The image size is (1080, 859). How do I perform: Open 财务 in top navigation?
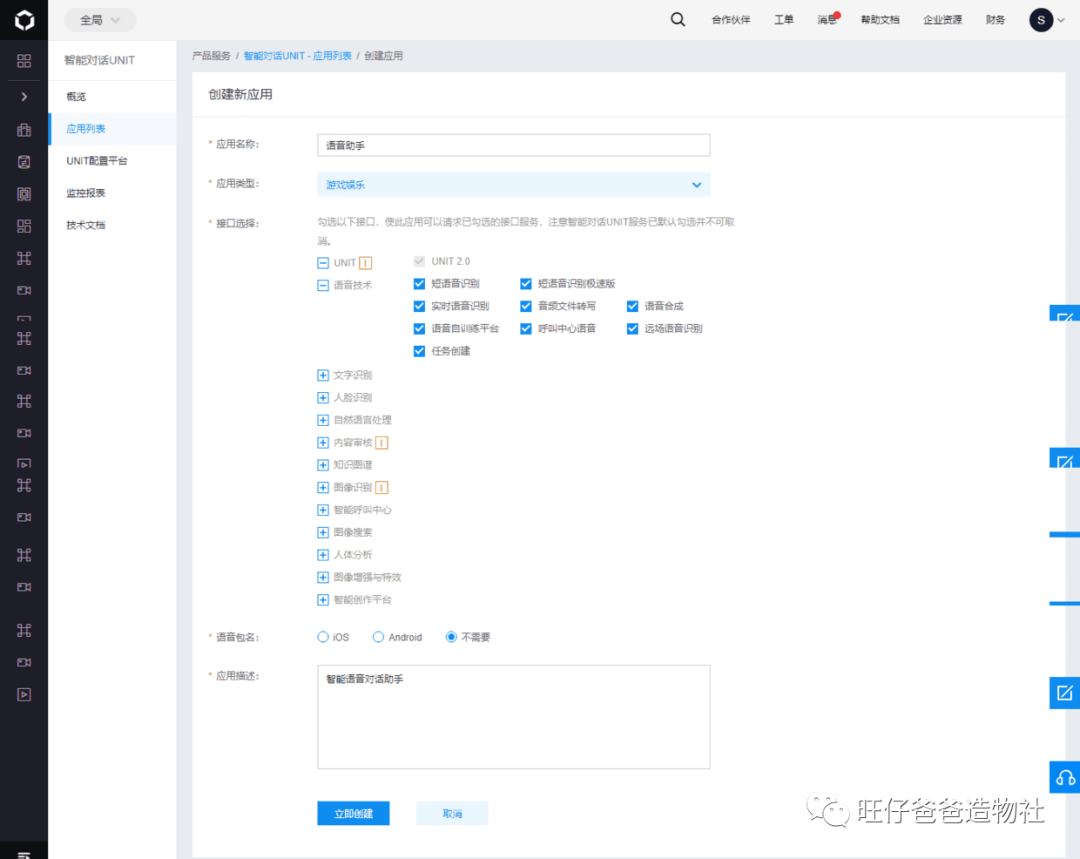point(995,20)
